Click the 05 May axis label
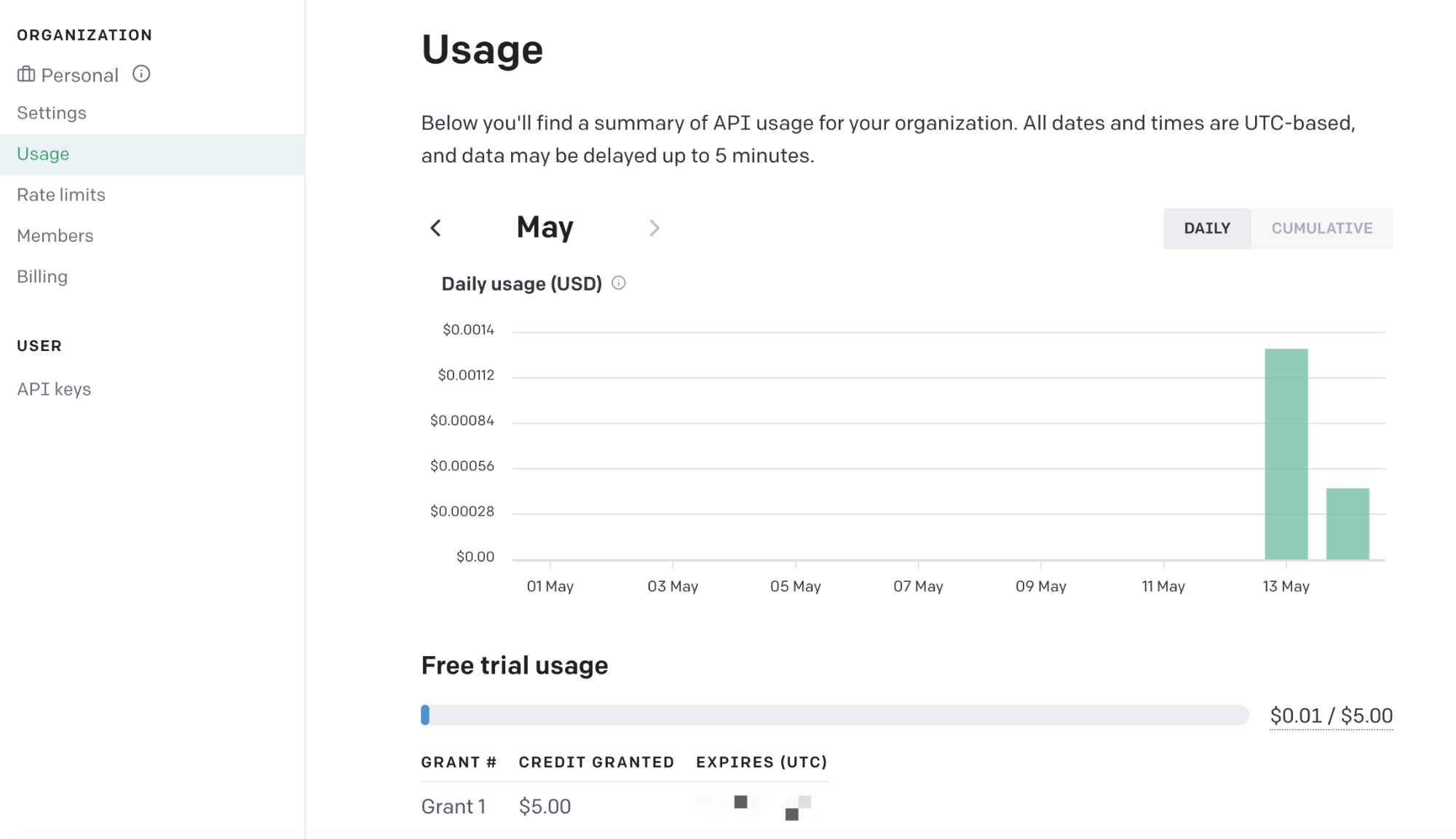Screen dimensions: 1456x839 point(796,586)
